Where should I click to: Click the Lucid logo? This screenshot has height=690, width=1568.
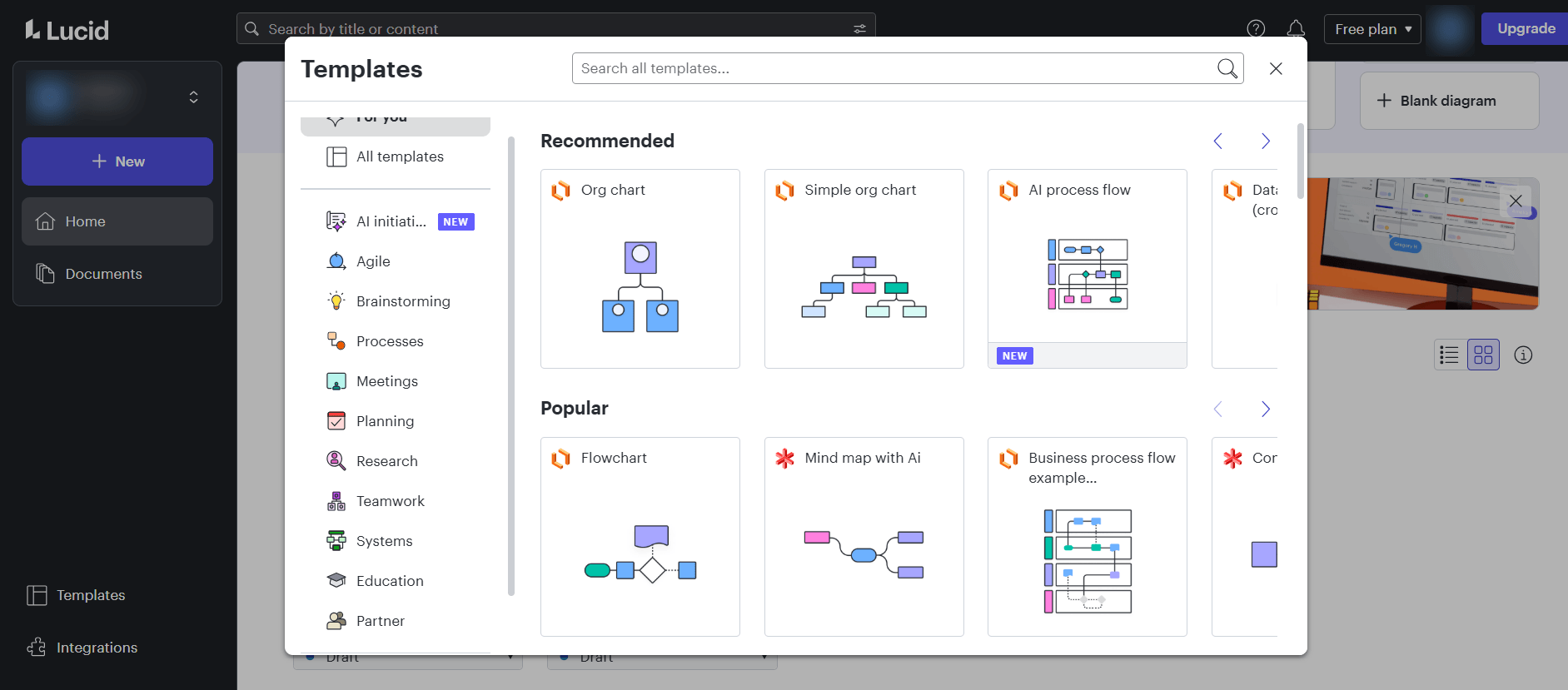(67, 30)
